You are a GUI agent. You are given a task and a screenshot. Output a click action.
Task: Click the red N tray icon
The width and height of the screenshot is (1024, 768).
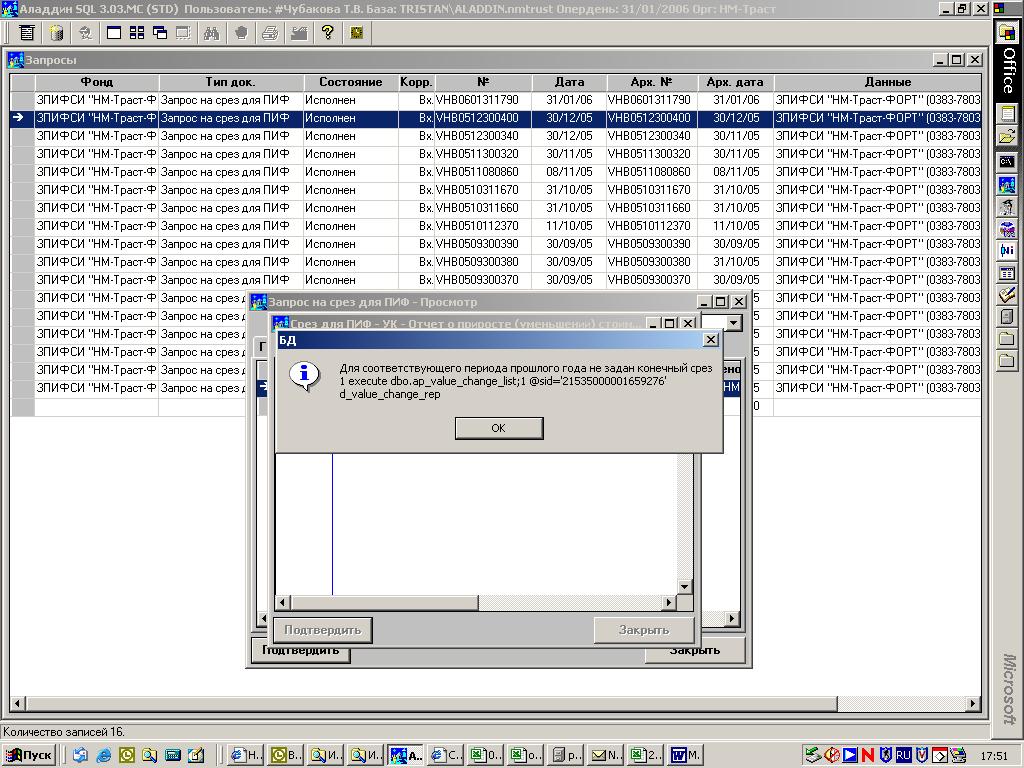[x=868, y=756]
